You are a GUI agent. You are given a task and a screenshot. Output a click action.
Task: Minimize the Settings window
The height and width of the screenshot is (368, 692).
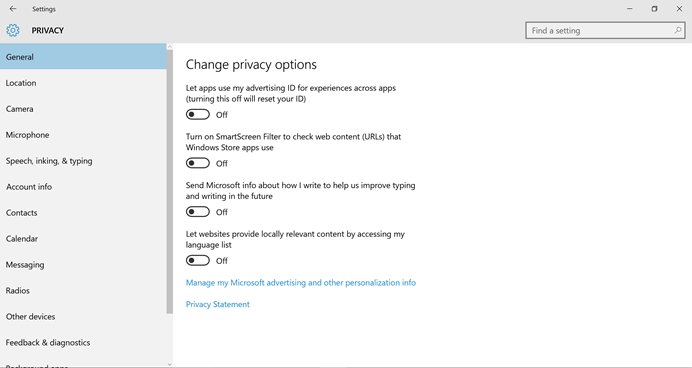click(x=630, y=9)
